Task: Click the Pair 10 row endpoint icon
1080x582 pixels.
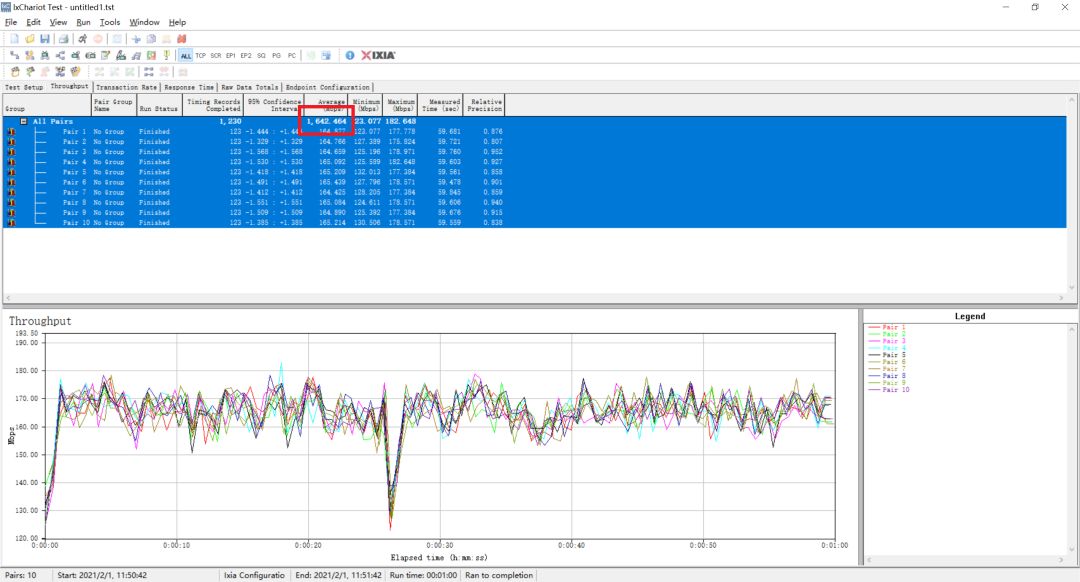Action: (x=11, y=223)
